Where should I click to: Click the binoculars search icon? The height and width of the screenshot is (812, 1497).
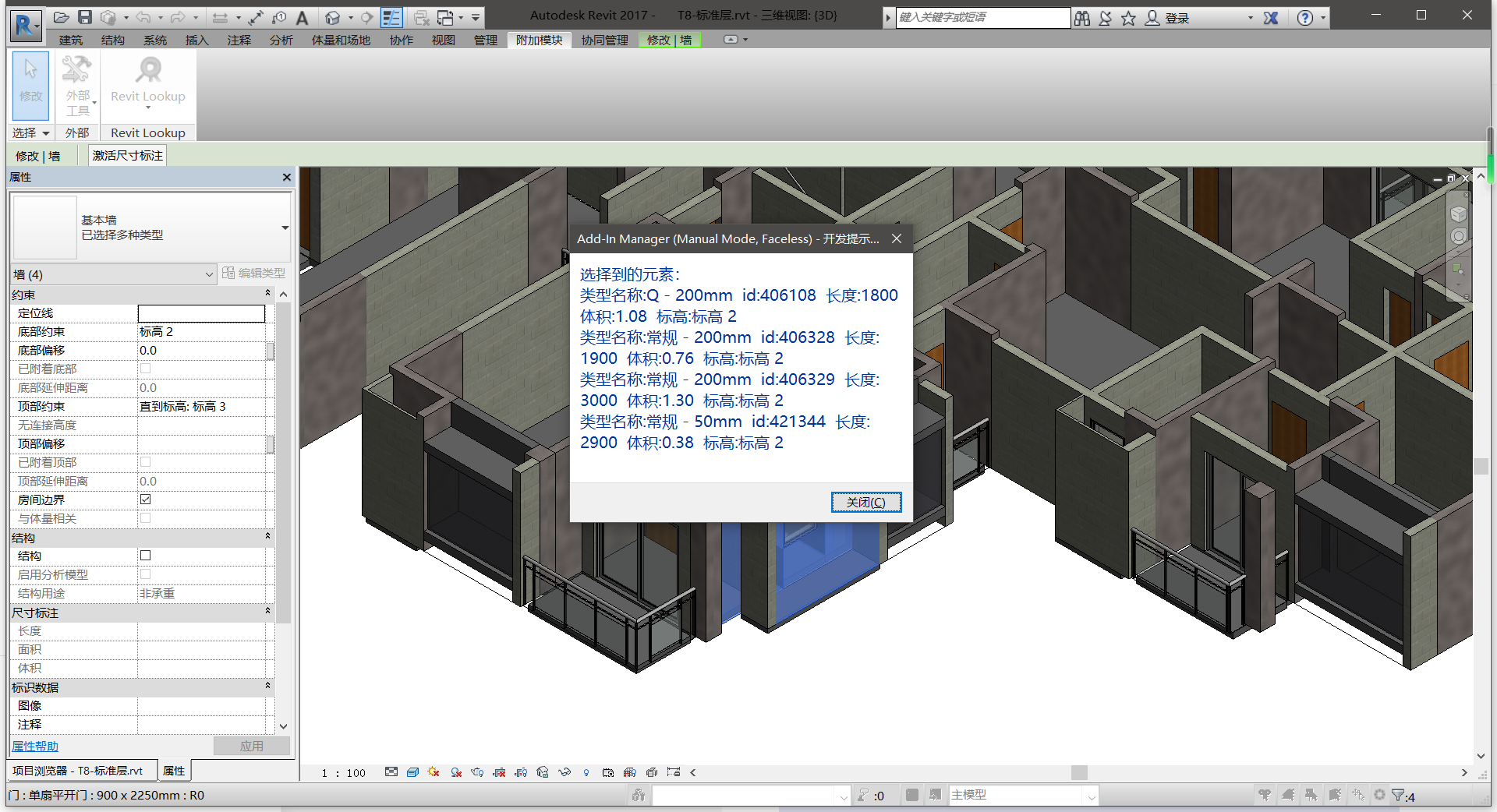pos(1082,18)
